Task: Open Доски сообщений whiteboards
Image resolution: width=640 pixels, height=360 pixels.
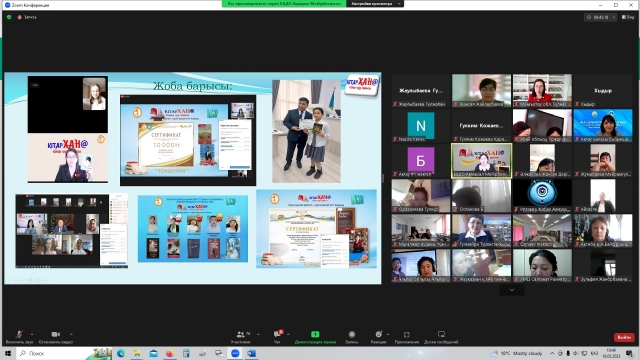Action: (441, 337)
